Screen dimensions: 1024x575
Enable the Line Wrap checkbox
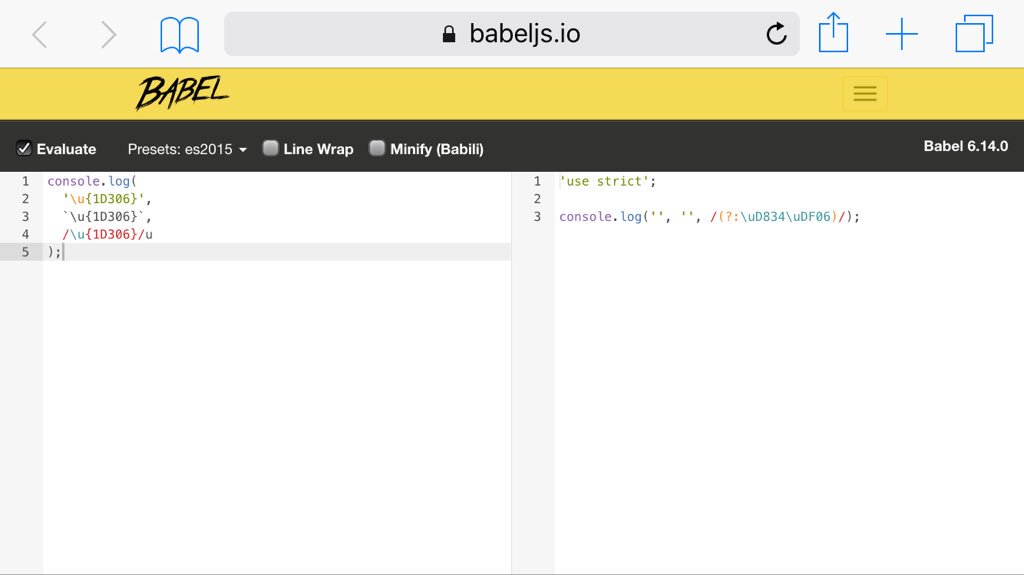[x=270, y=148]
